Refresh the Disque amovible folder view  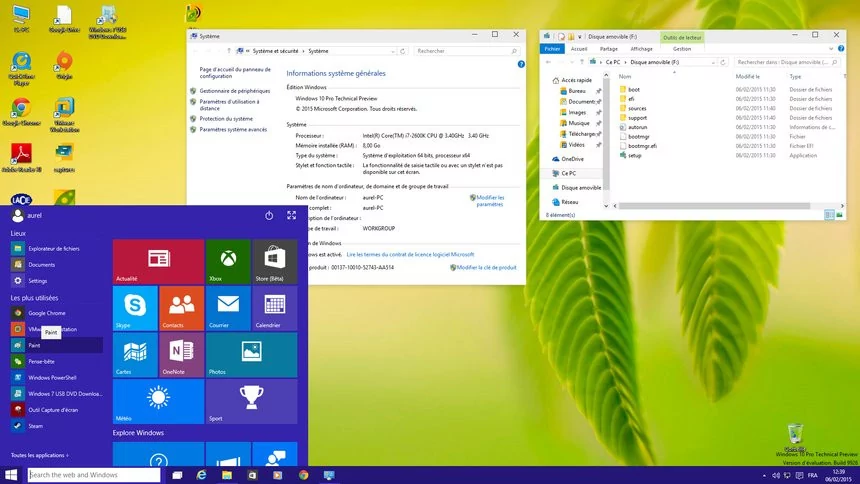click(723, 63)
